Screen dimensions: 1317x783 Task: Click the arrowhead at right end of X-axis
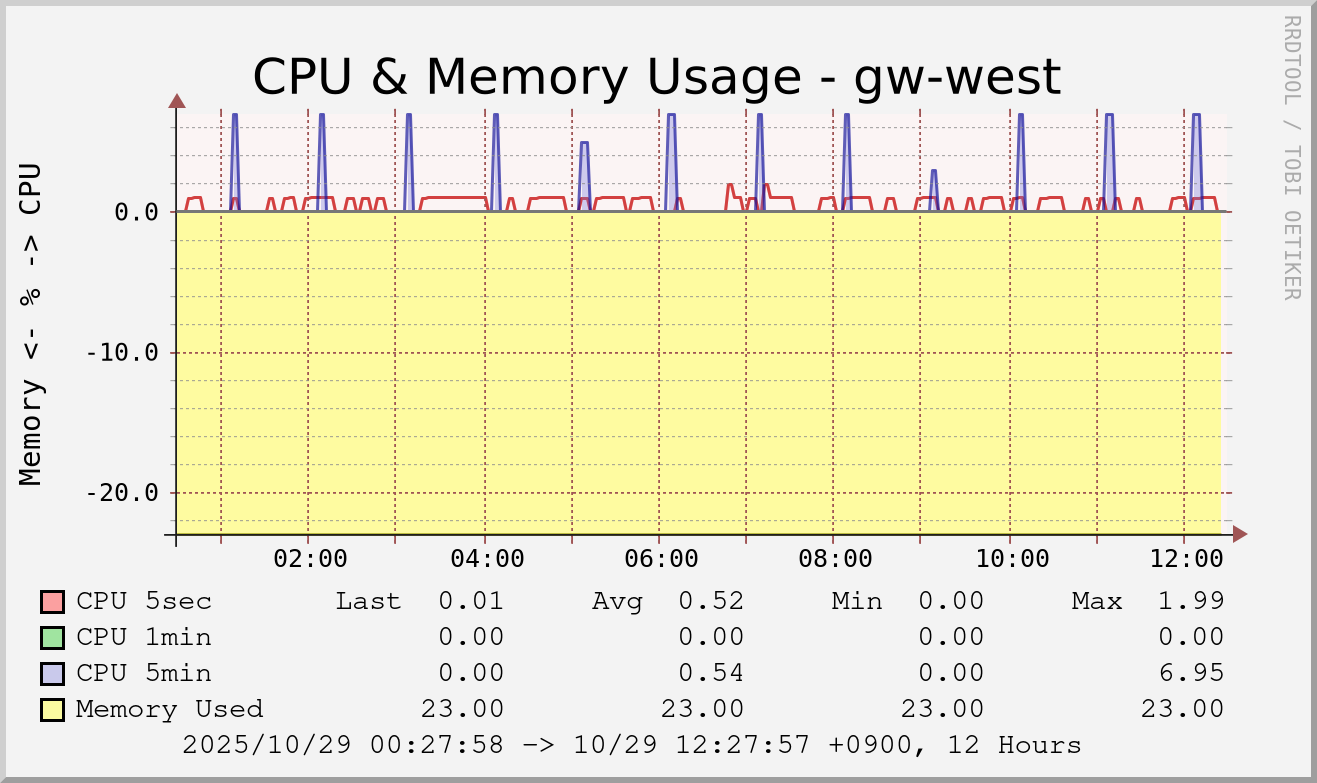(1240, 534)
